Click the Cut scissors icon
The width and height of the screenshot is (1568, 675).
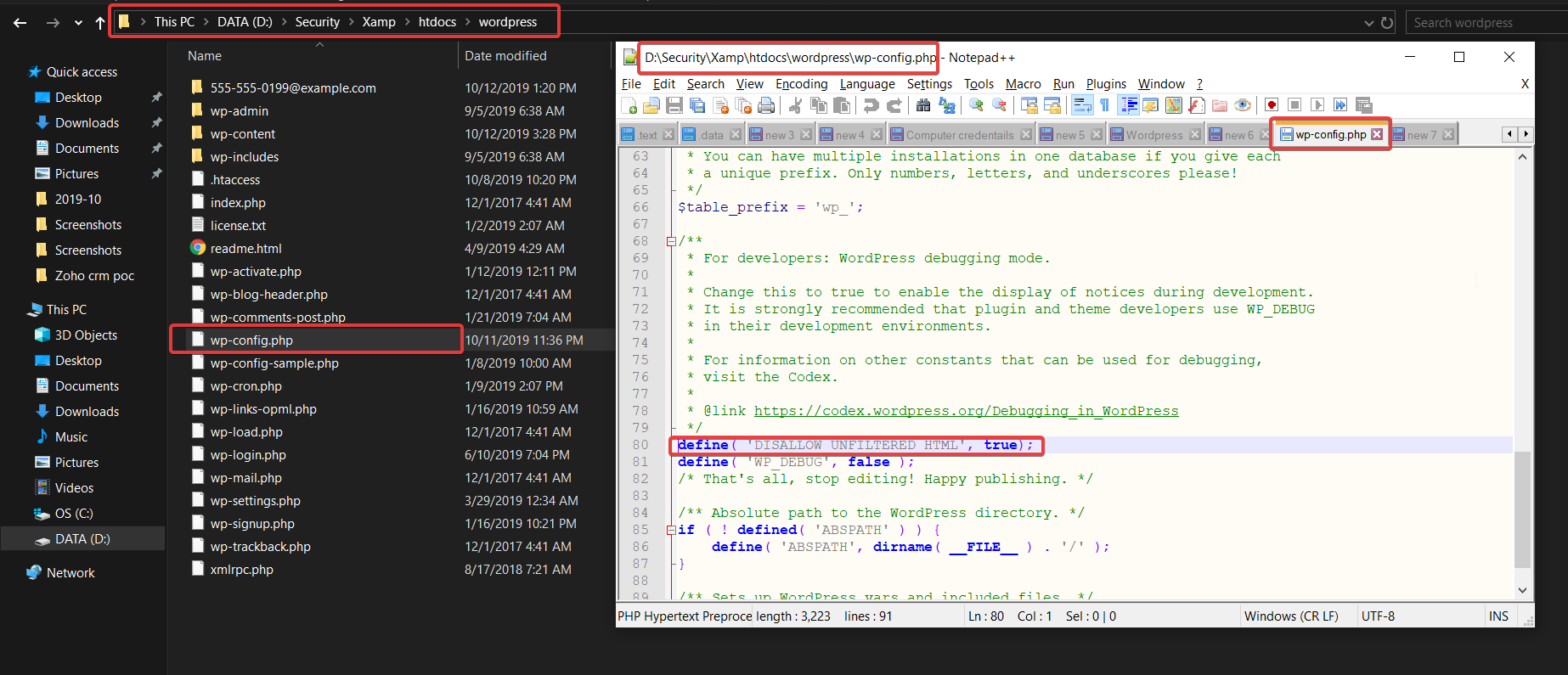click(x=795, y=105)
